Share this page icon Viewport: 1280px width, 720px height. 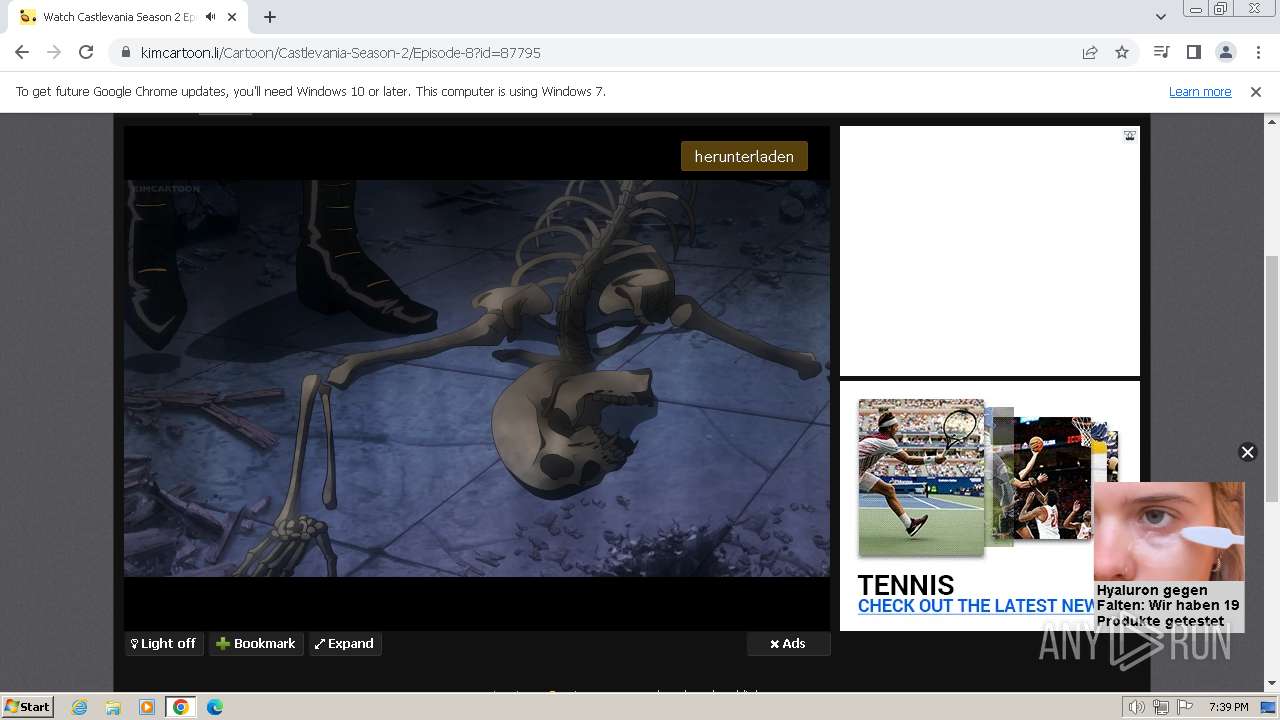(1090, 52)
